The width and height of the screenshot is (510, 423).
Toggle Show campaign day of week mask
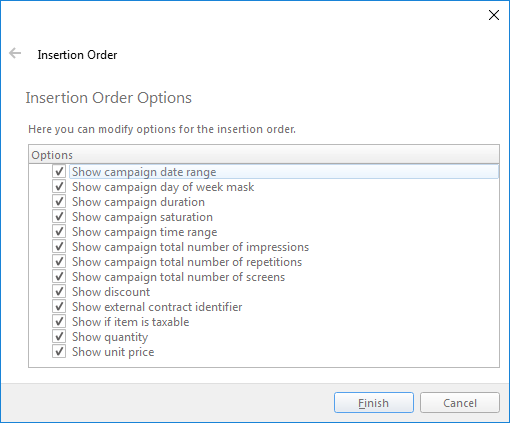[59, 187]
